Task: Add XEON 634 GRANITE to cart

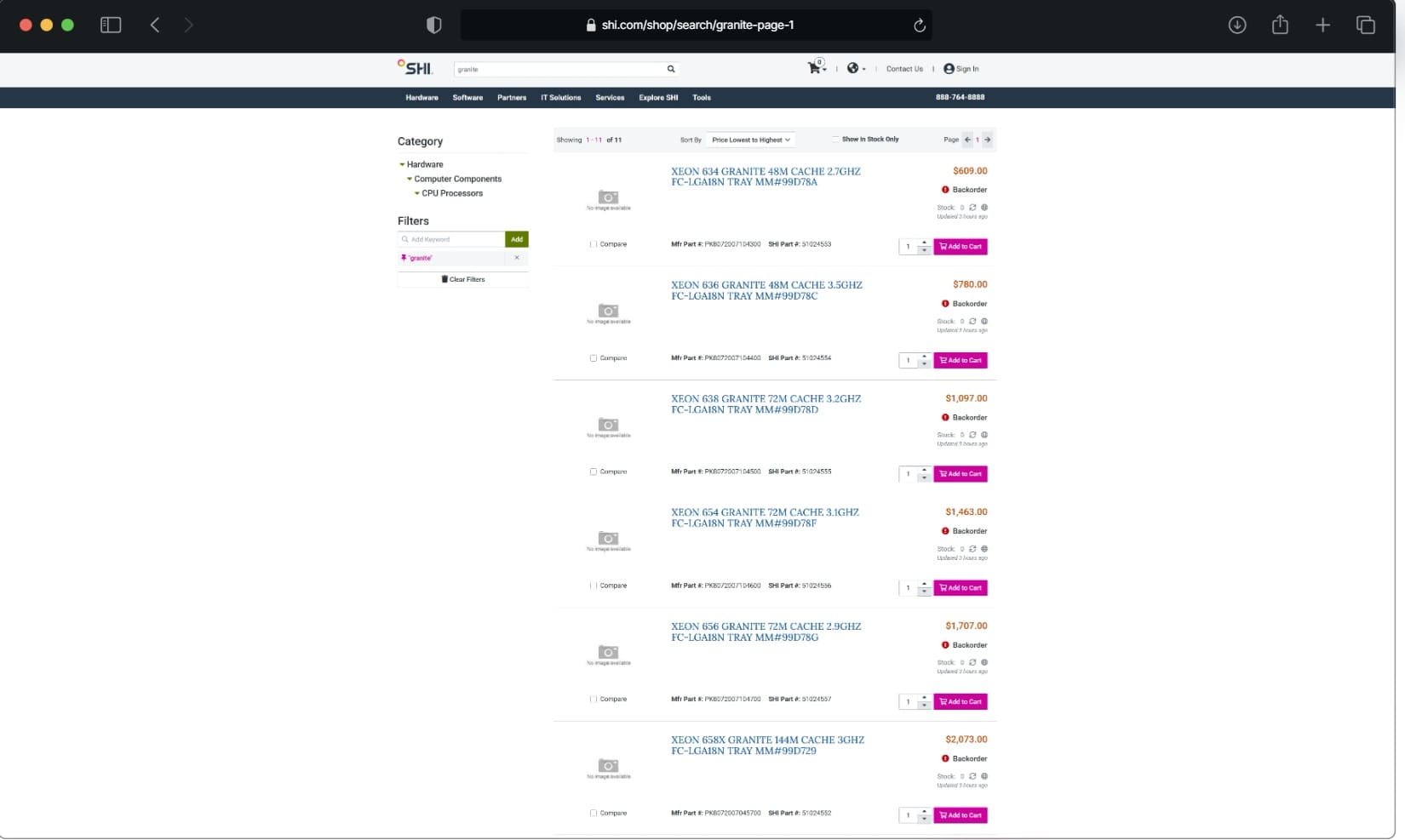Action: tap(961, 247)
